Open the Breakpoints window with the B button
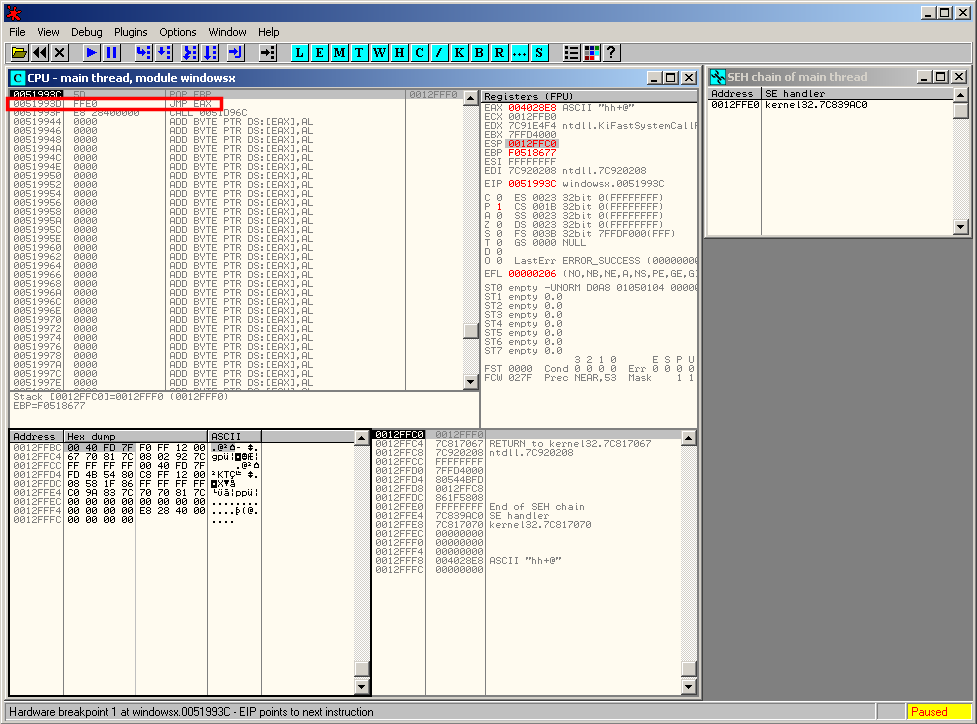 pyautogui.click(x=478, y=53)
